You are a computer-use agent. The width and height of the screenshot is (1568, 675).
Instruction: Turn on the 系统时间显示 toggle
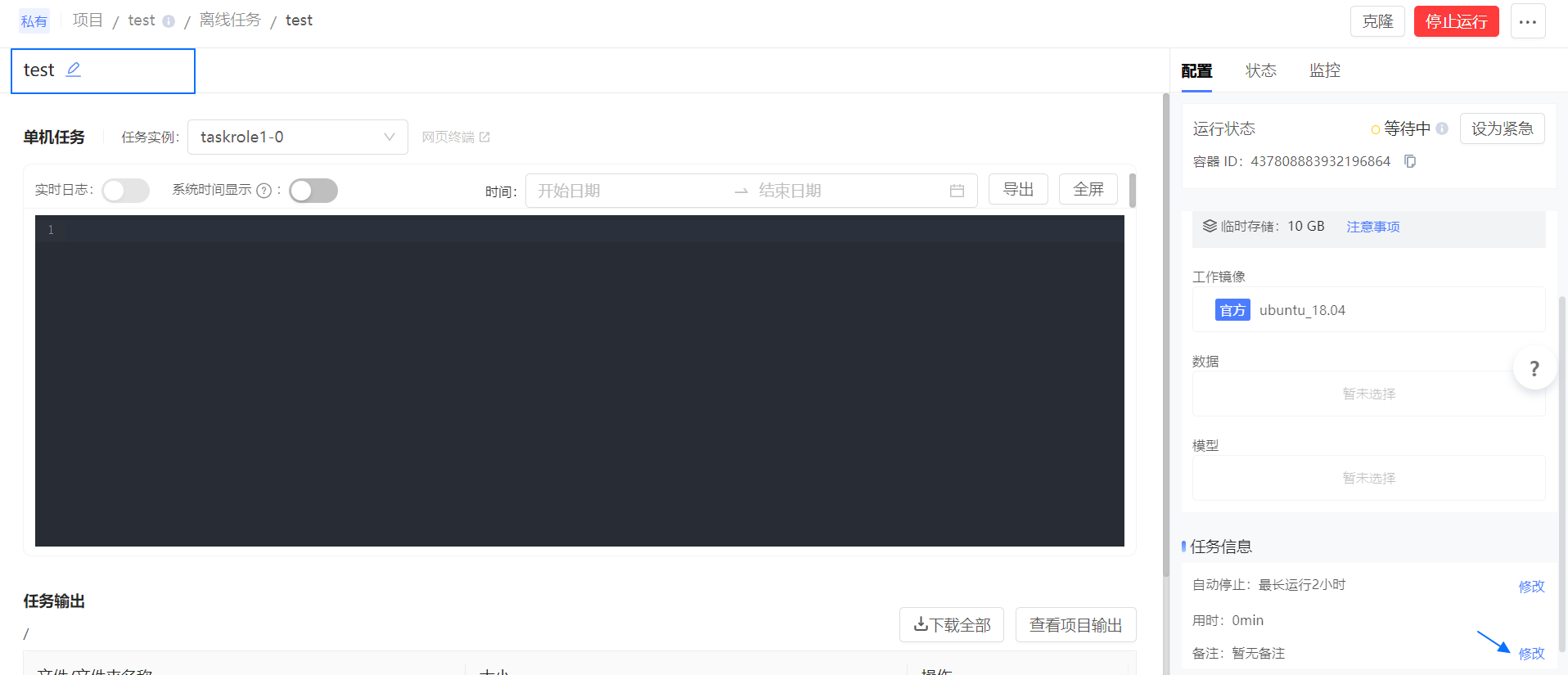coord(313,191)
